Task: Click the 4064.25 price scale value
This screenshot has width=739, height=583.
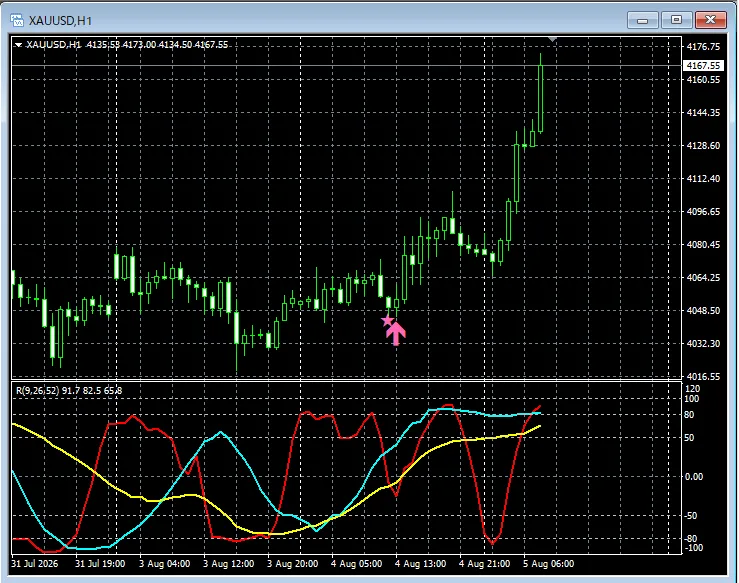Action: (703, 277)
